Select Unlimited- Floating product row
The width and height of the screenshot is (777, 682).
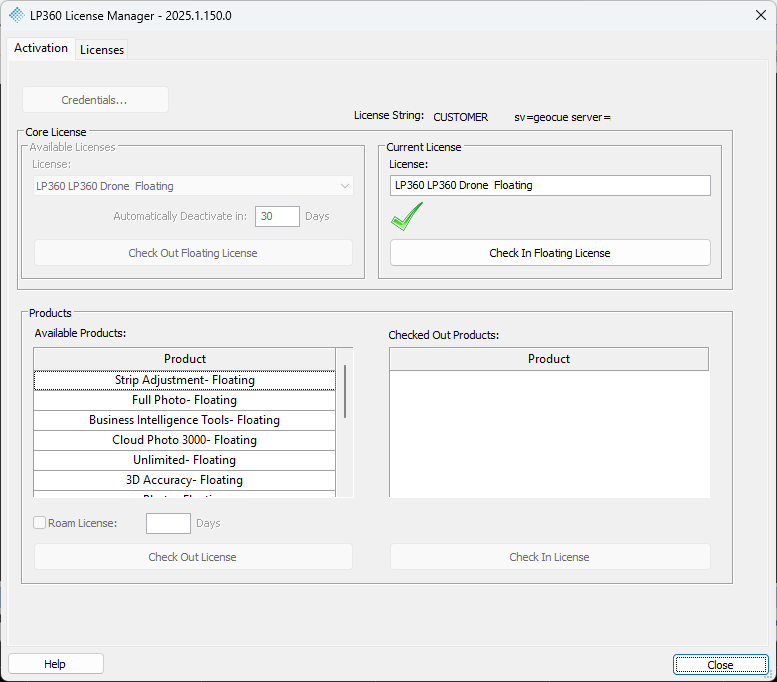[185, 460]
